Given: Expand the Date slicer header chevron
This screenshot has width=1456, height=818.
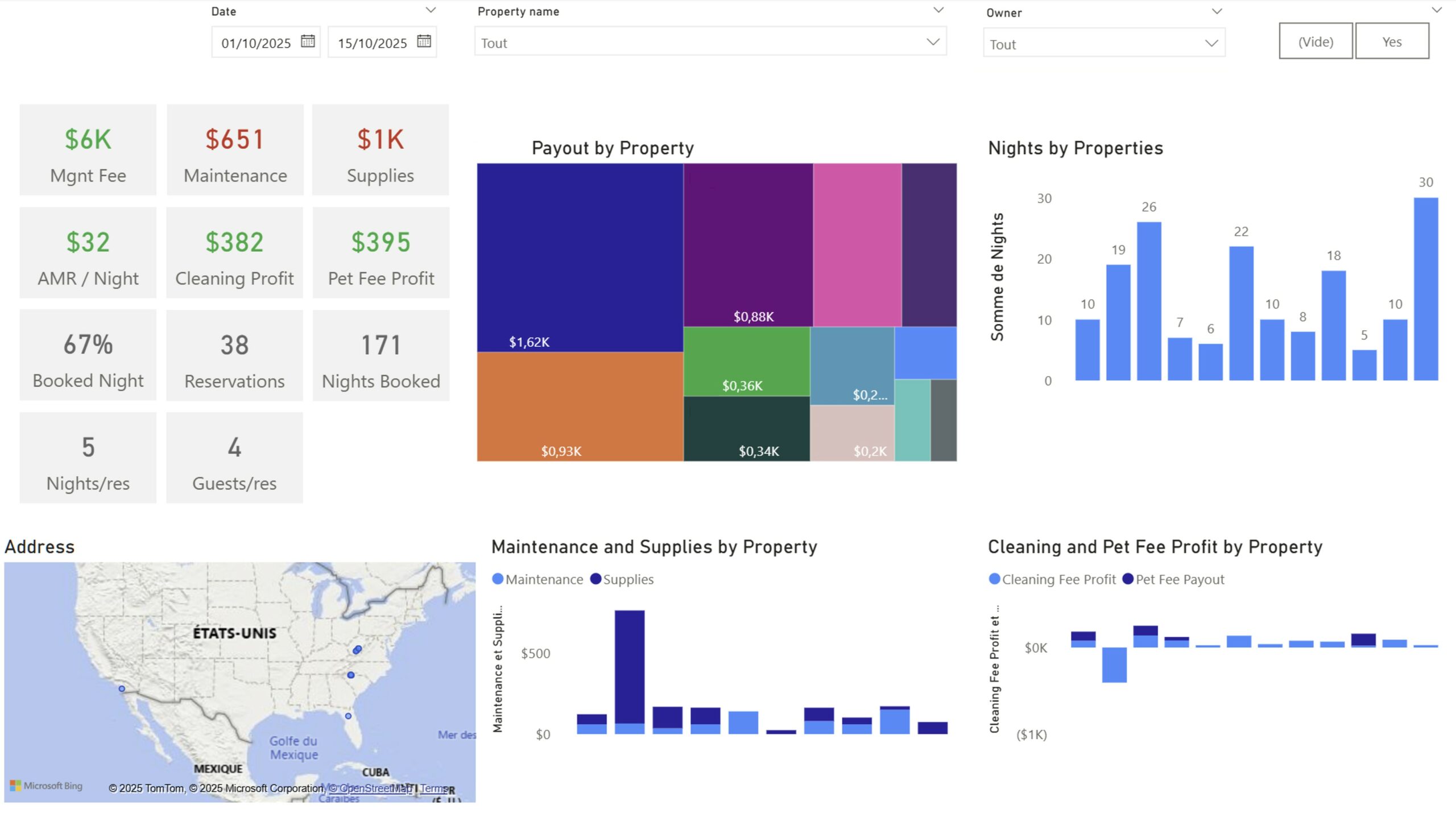Looking at the screenshot, I should tap(431, 10).
